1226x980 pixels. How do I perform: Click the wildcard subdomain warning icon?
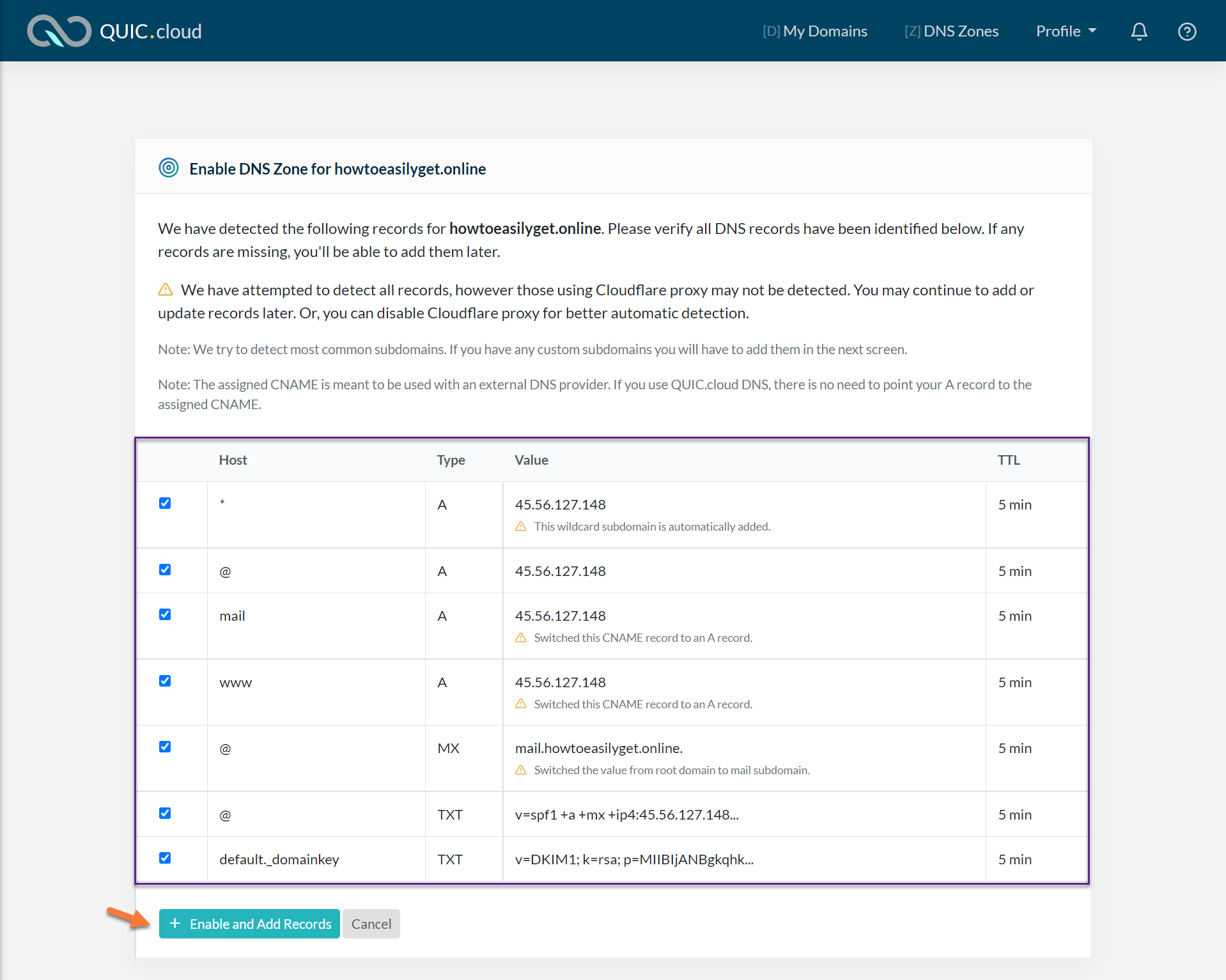(x=521, y=526)
